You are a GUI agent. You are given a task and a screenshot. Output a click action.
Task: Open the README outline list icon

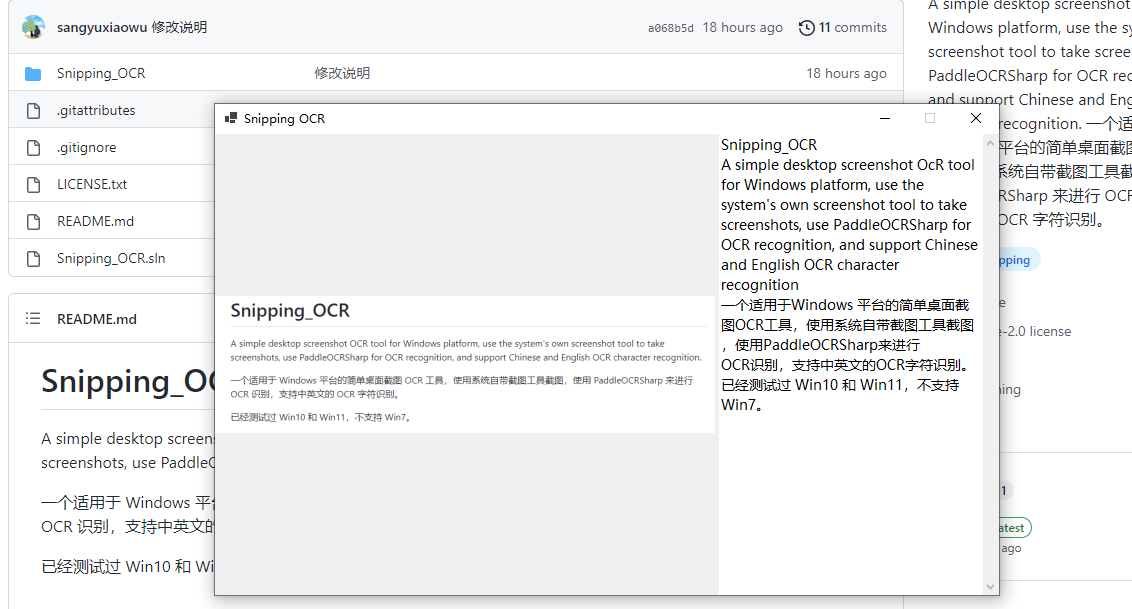tap(33, 318)
